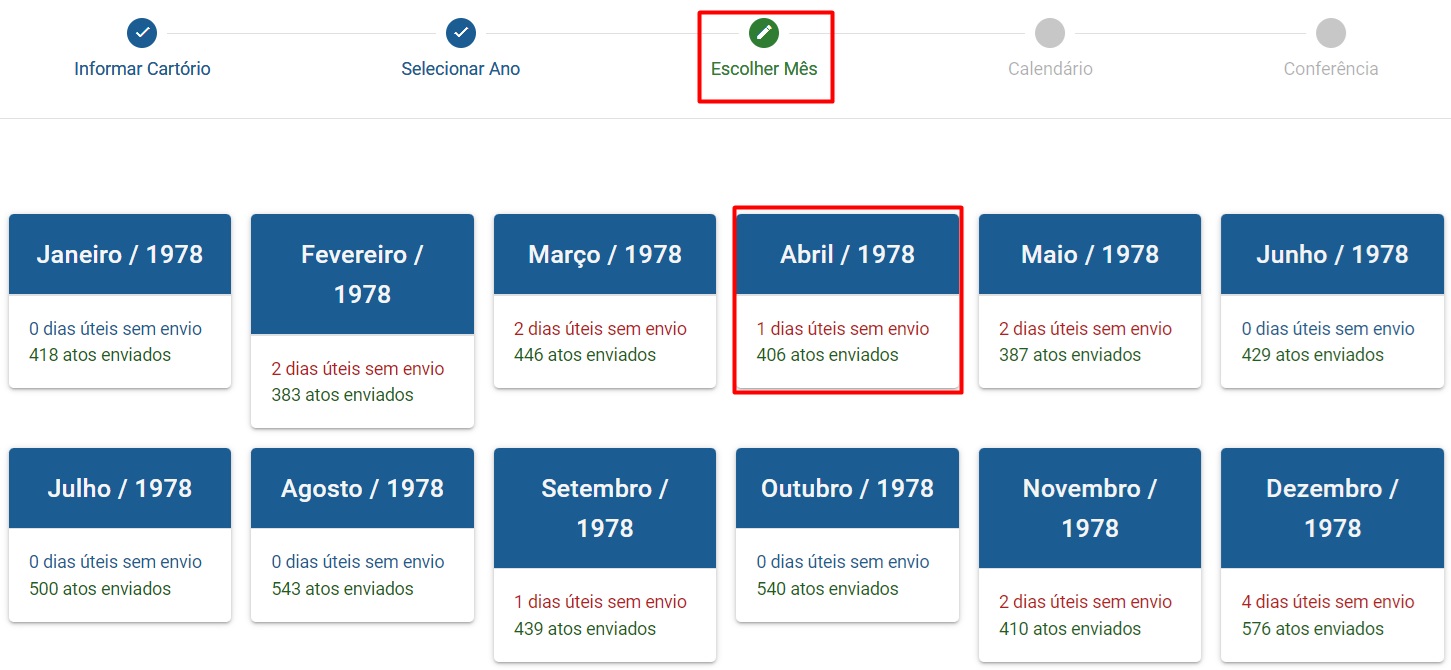Go back to Informar Cartório step label
1451x670 pixels.
click(x=142, y=69)
